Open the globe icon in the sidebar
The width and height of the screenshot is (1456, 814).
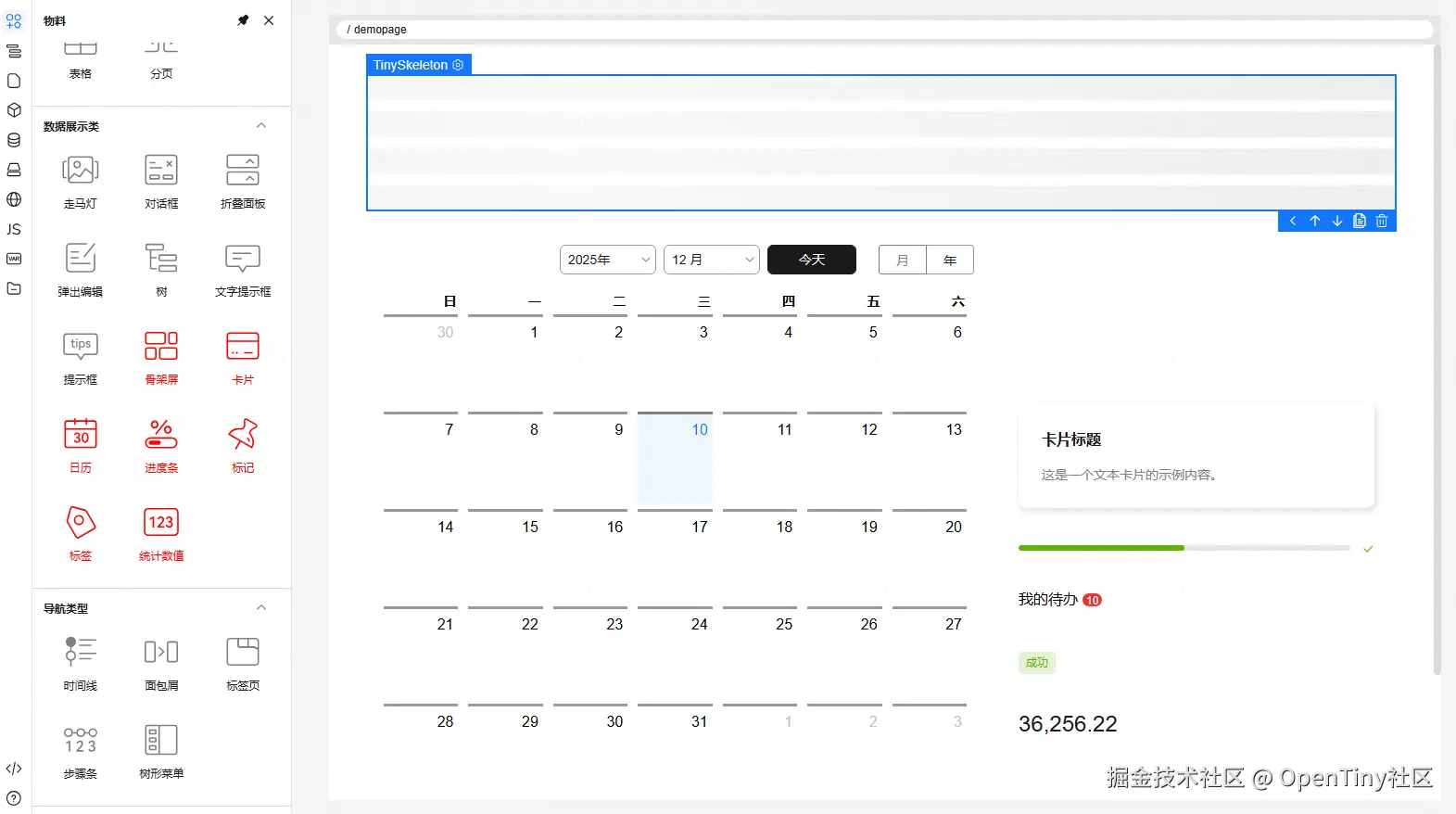coord(14,199)
